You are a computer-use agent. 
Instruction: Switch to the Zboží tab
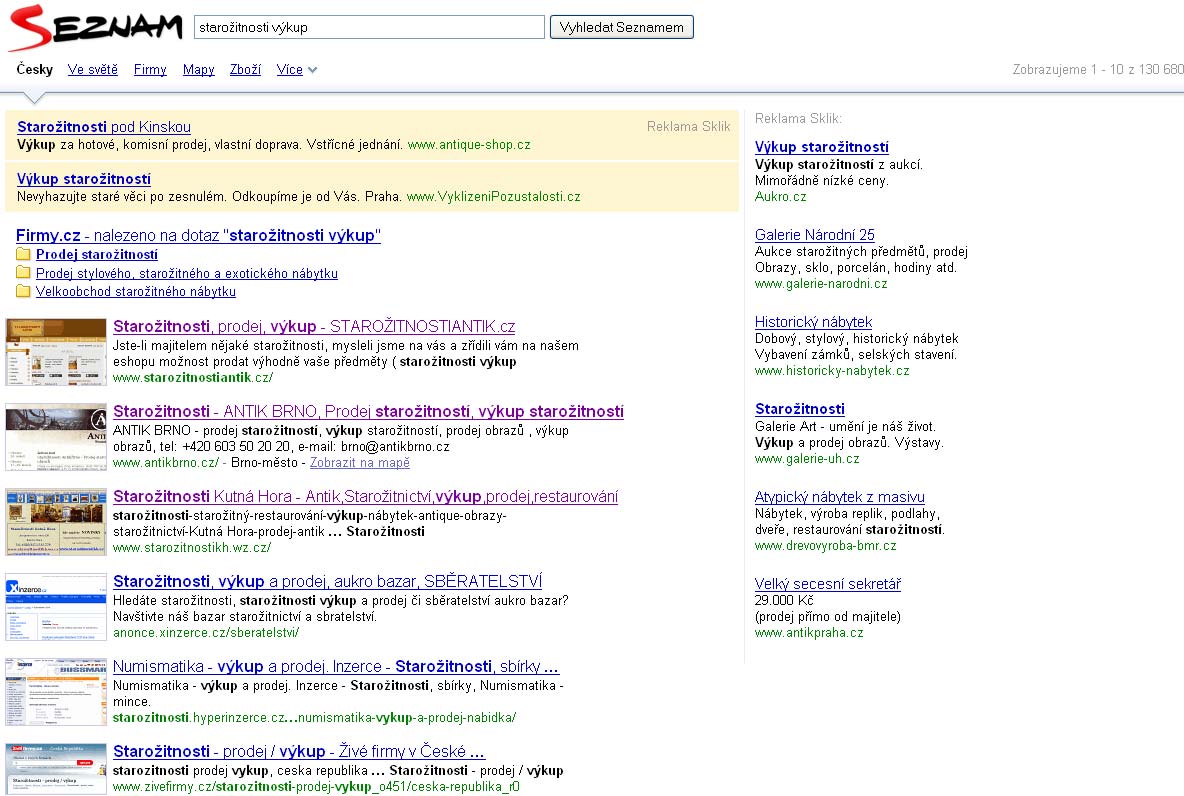pos(245,69)
